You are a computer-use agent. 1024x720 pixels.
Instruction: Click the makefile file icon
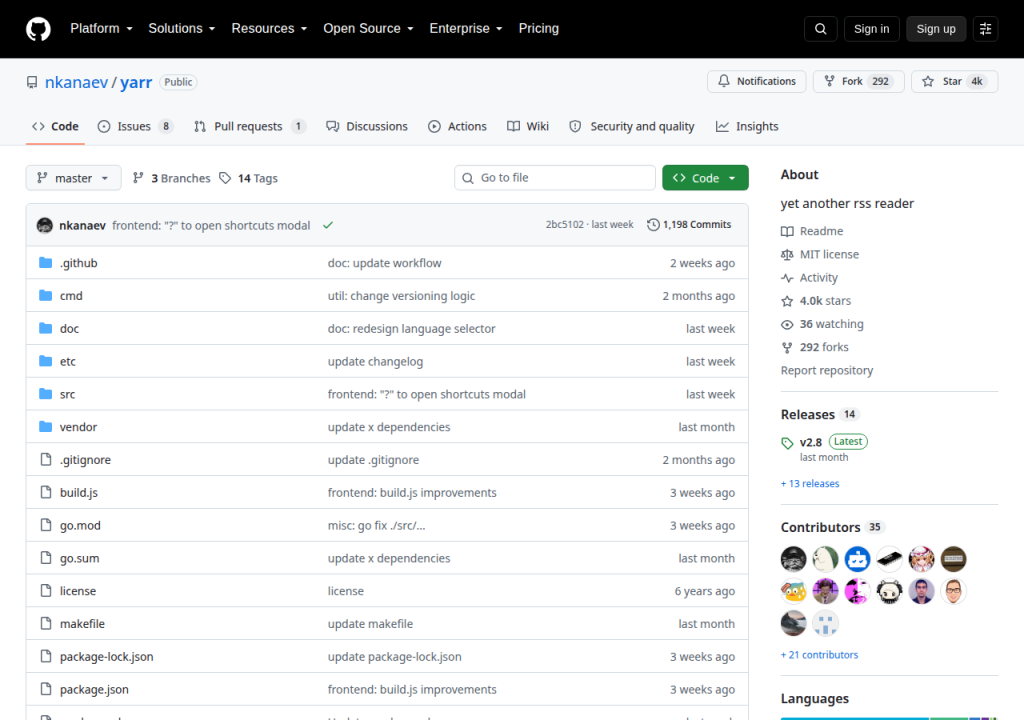(x=45, y=623)
